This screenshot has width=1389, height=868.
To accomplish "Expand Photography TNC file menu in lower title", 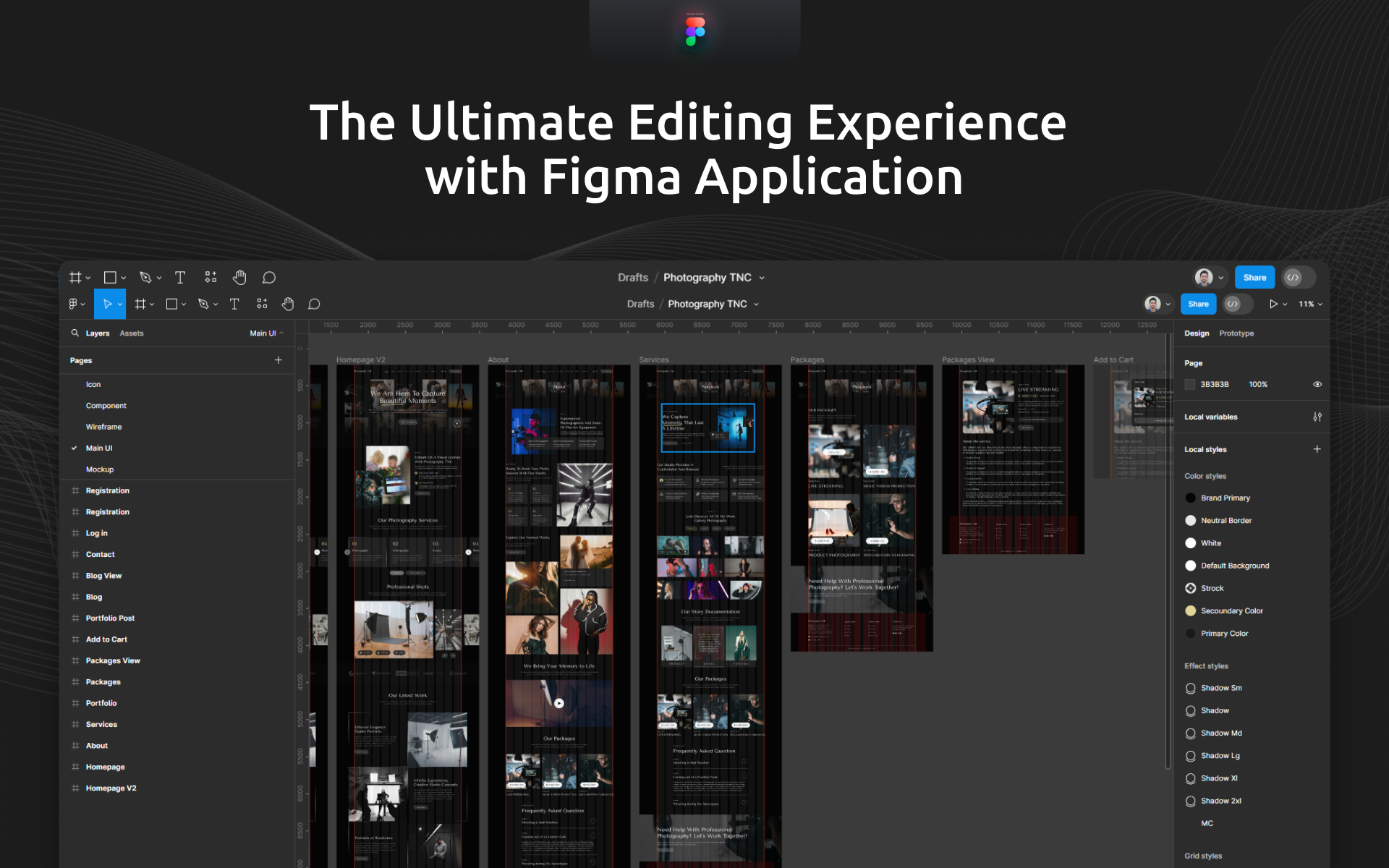I will click(757, 305).
